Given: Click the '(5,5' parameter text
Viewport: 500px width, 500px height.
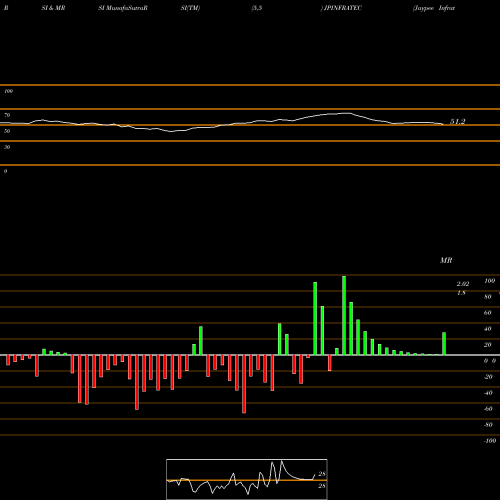Looking at the screenshot, I should coord(257,8).
